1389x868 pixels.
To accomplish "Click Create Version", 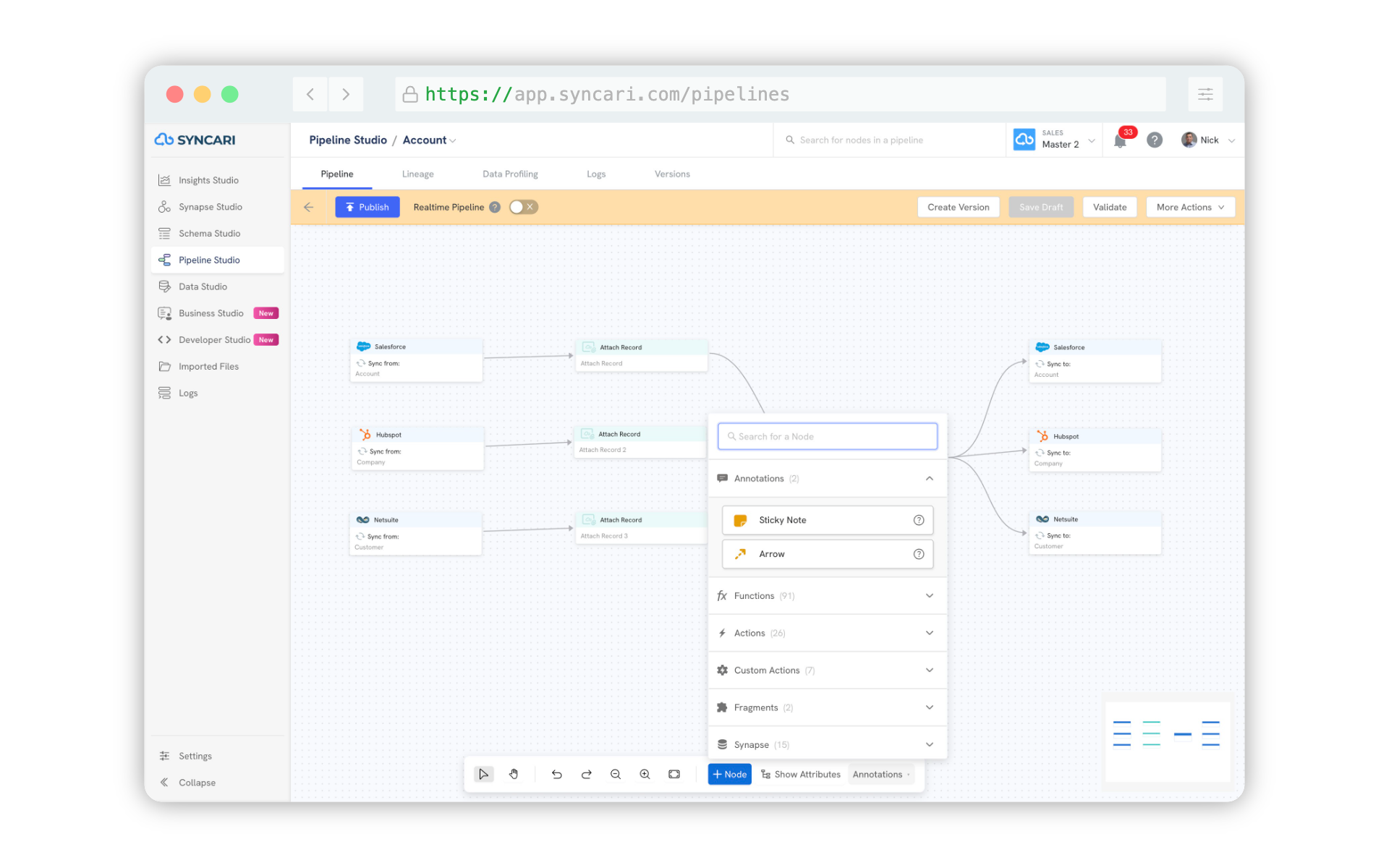I will [959, 207].
